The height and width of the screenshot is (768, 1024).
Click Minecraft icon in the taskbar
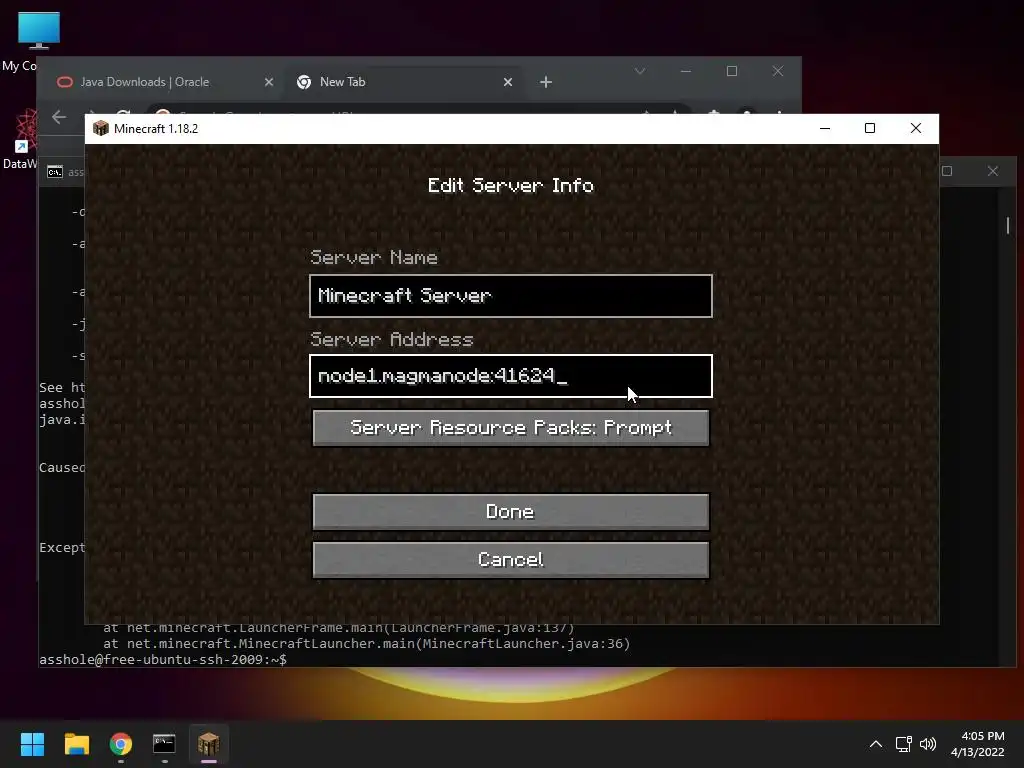pos(209,744)
